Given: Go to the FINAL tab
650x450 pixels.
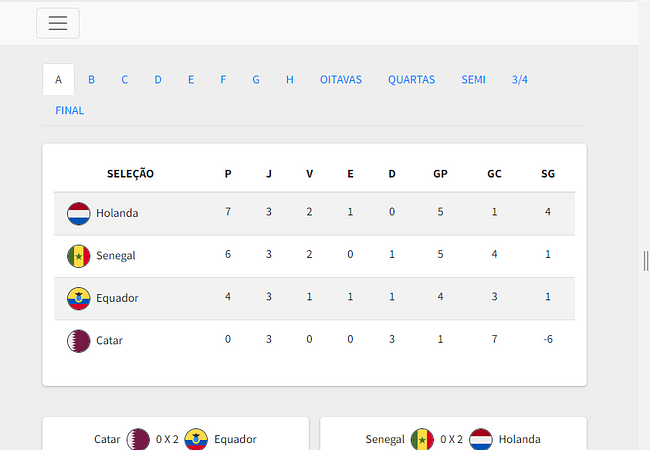Looking at the screenshot, I should (70, 110).
